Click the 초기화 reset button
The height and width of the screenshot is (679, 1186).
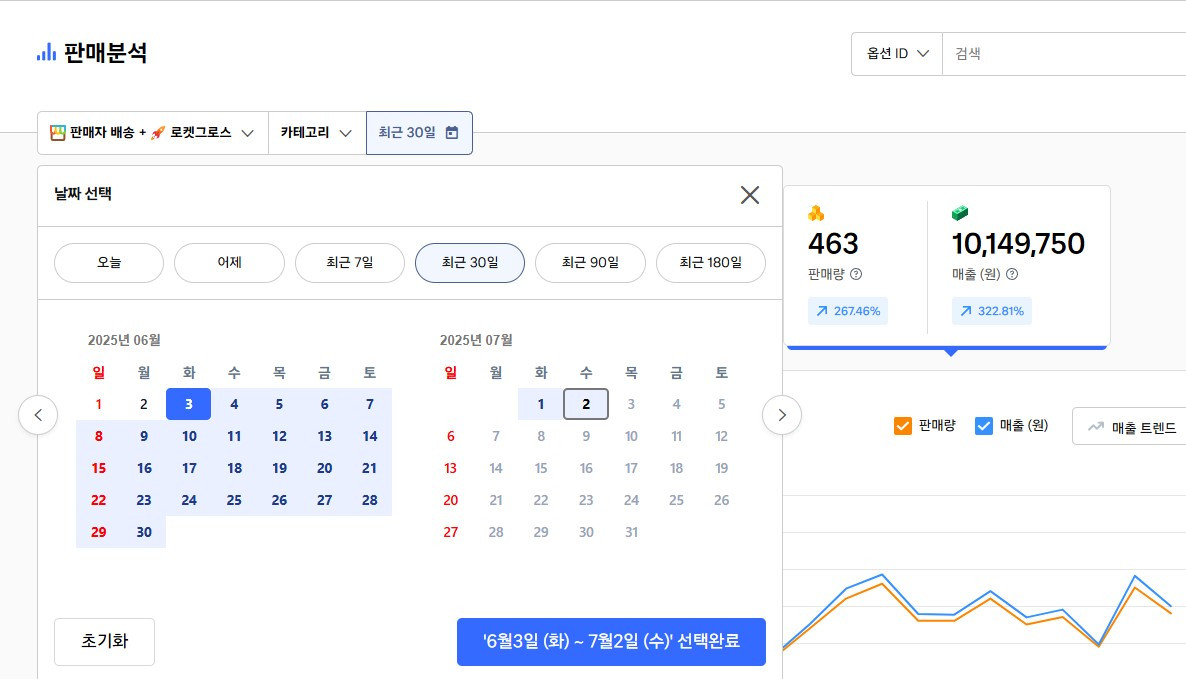(x=104, y=641)
